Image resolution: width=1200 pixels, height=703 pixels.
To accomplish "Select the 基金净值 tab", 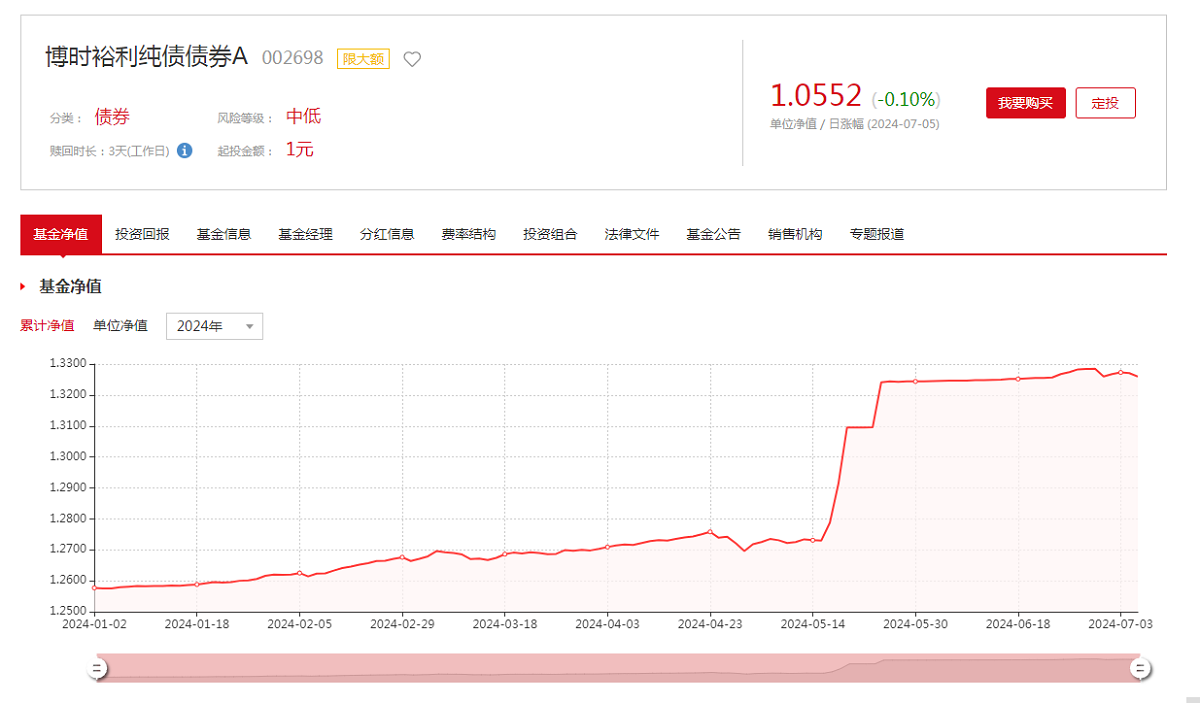I will point(61,234).
